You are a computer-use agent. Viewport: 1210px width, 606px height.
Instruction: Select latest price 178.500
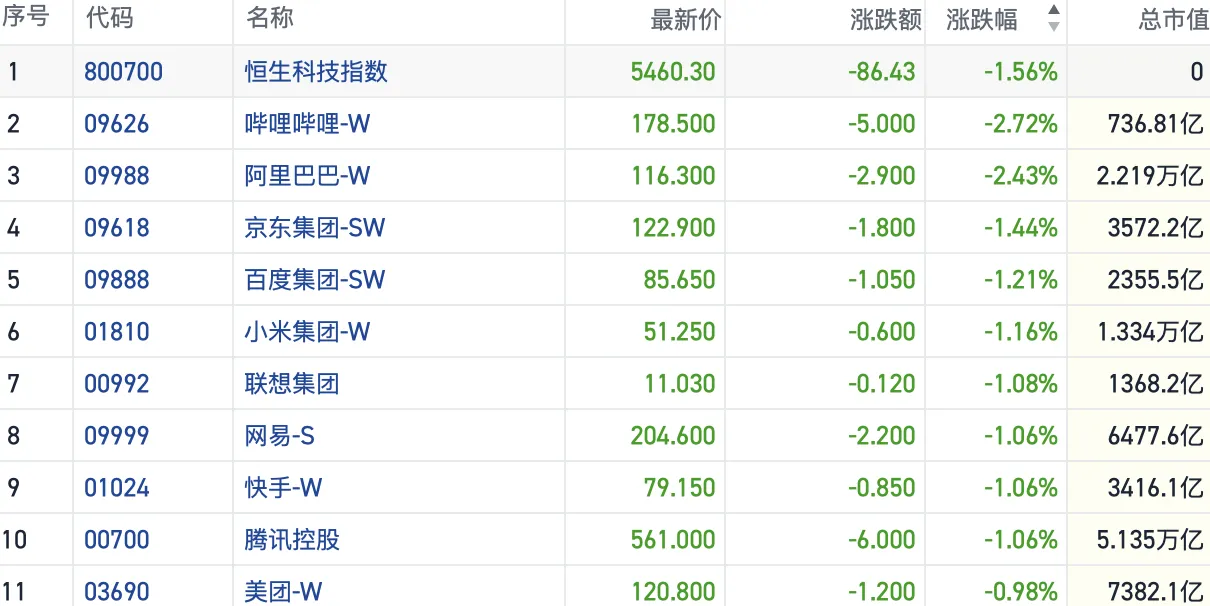673,124
